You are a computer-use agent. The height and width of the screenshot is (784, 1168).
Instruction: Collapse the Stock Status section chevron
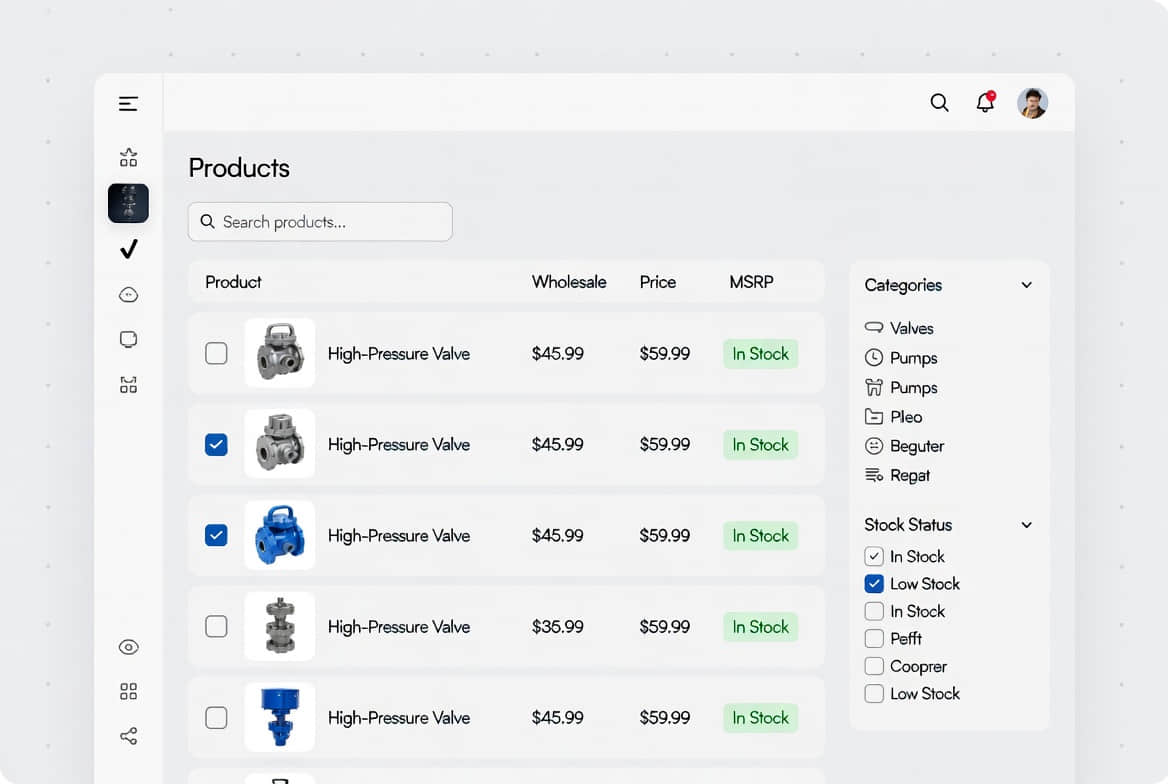point(1026,525)
